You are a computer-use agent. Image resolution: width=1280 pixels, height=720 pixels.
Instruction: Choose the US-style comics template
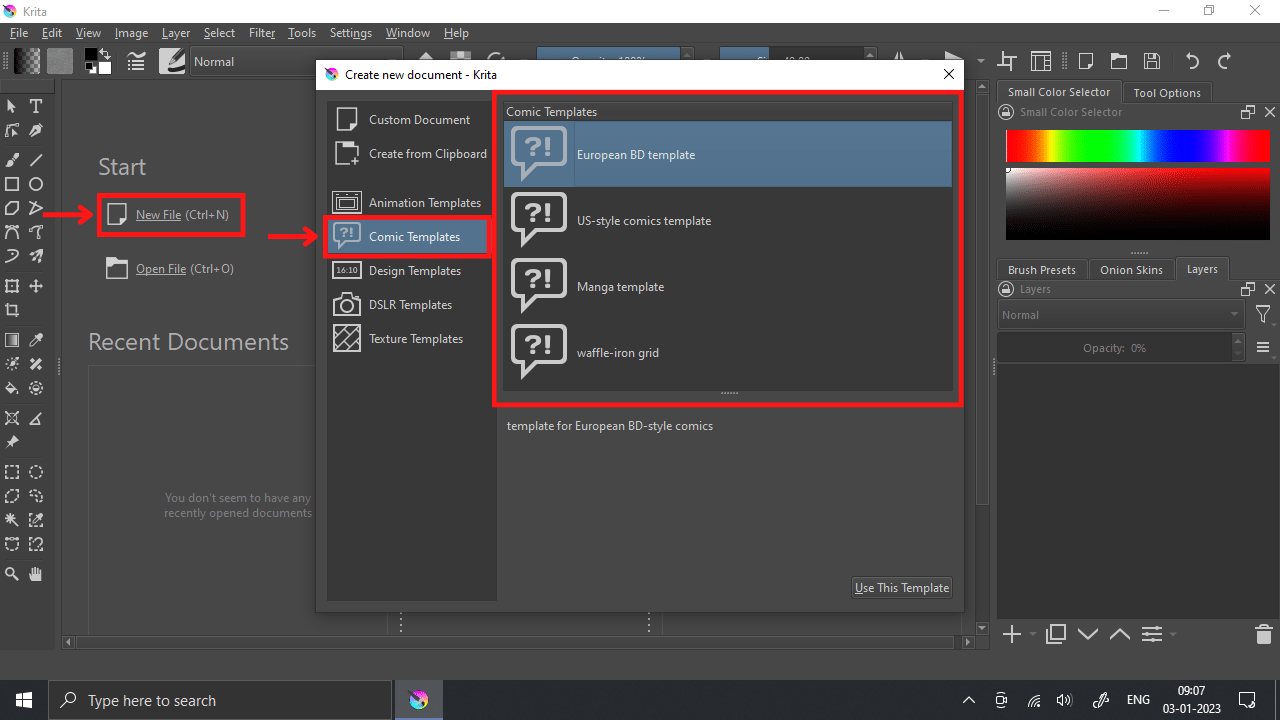pos(728,221)
